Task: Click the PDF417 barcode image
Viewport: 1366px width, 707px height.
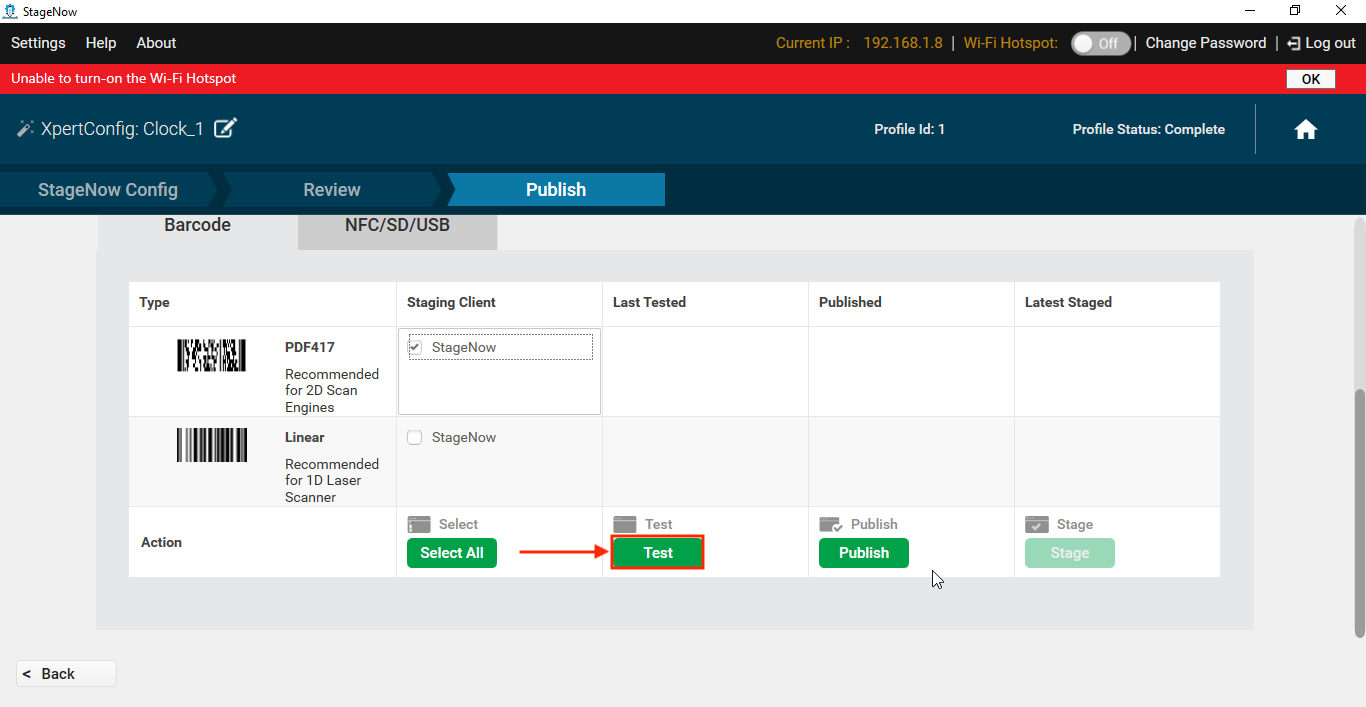Action: pyautogui.click(x=211, y=355)
